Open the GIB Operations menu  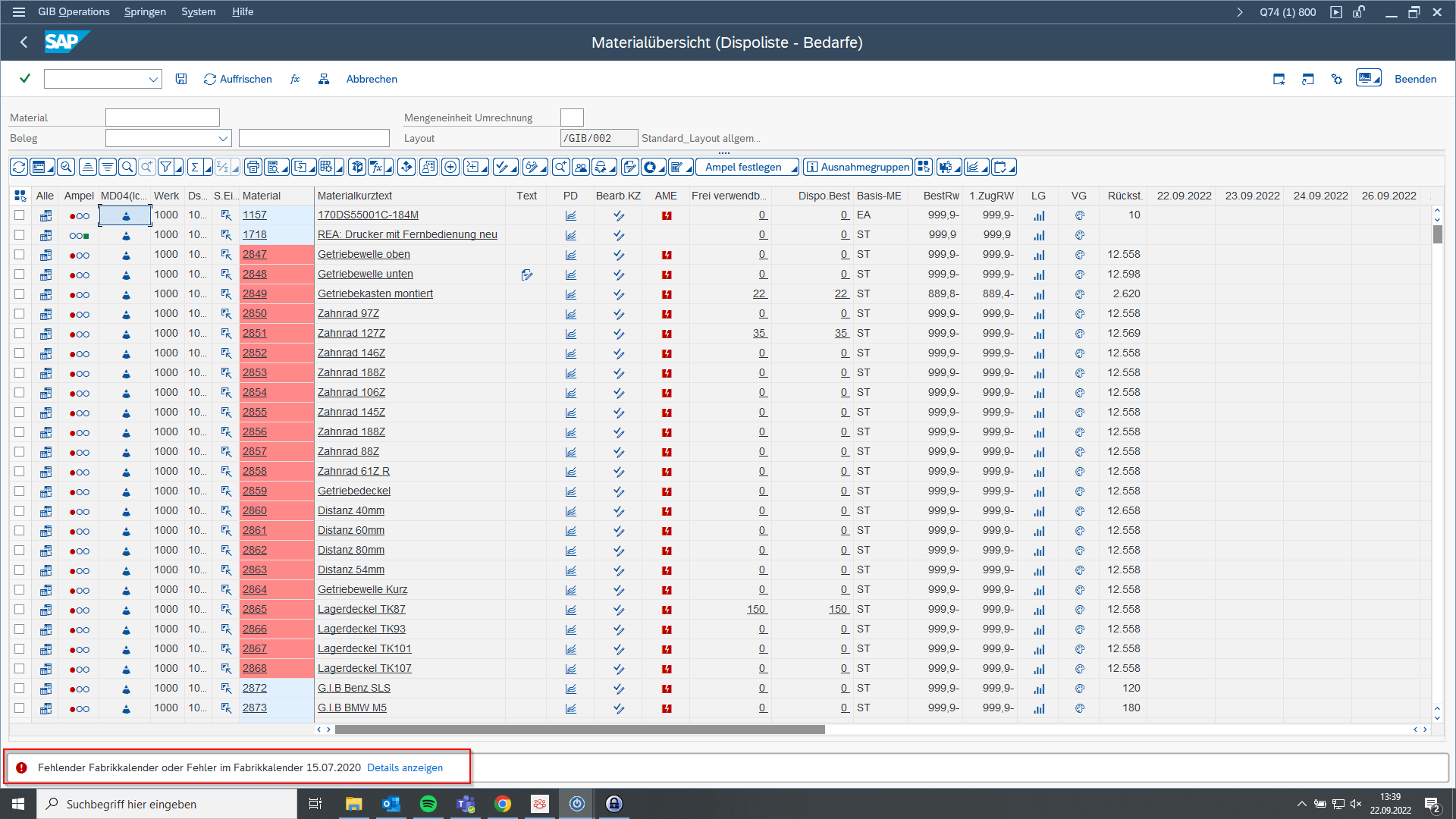pyautogui.click(x=74, y=11)
